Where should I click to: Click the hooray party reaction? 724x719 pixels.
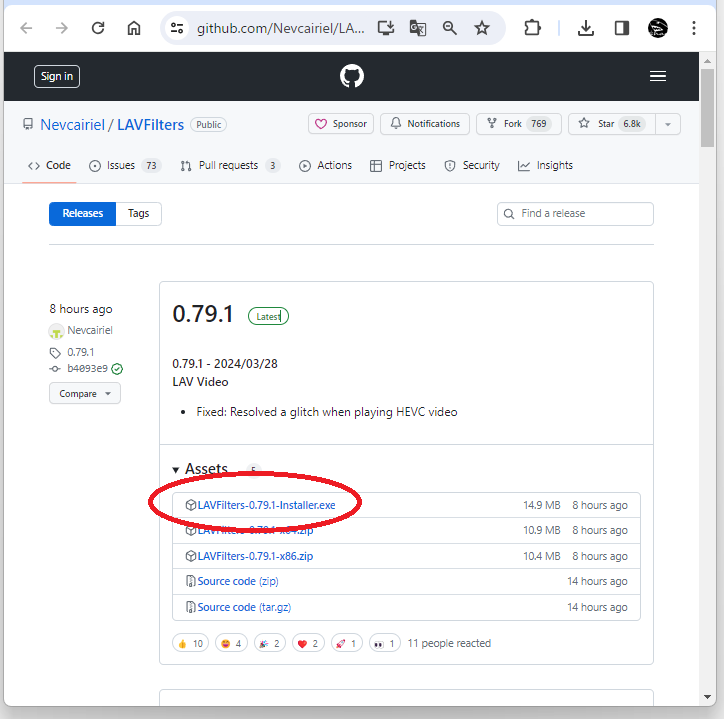(270, 643)
